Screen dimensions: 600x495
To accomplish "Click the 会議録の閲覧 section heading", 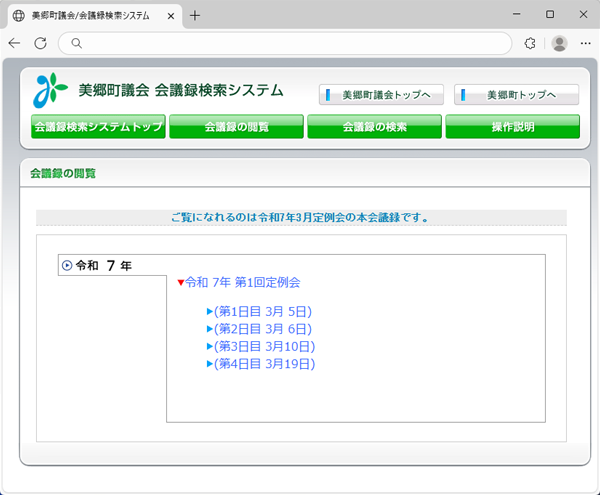I will pyautogui.click(x=63, y=173).
